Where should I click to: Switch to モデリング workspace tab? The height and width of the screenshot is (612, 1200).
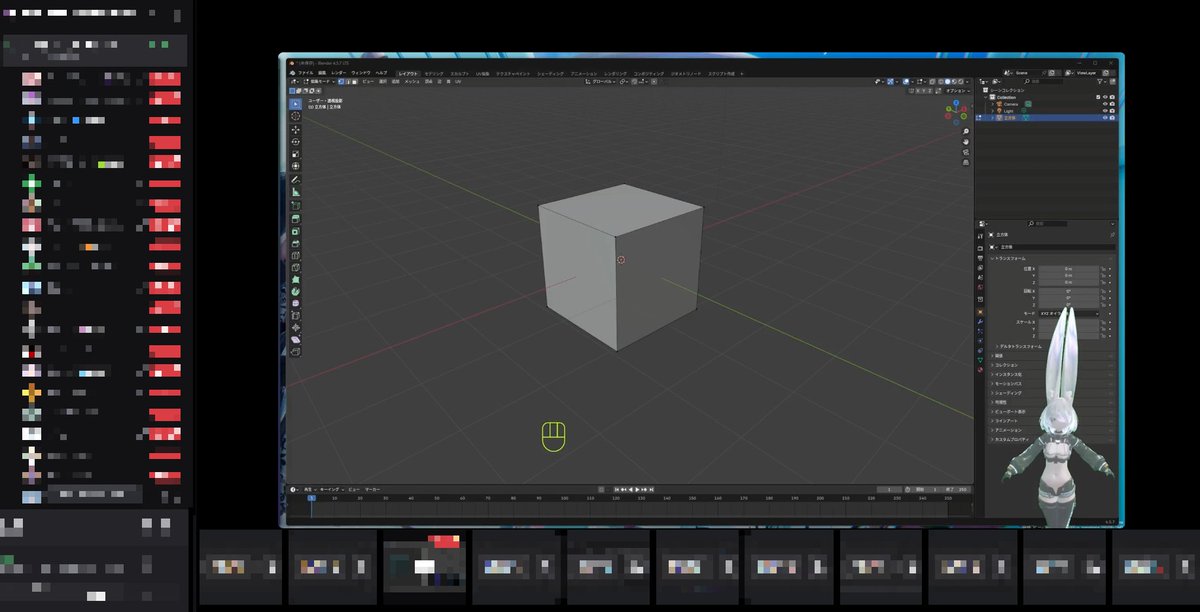[x=434, y=74]
